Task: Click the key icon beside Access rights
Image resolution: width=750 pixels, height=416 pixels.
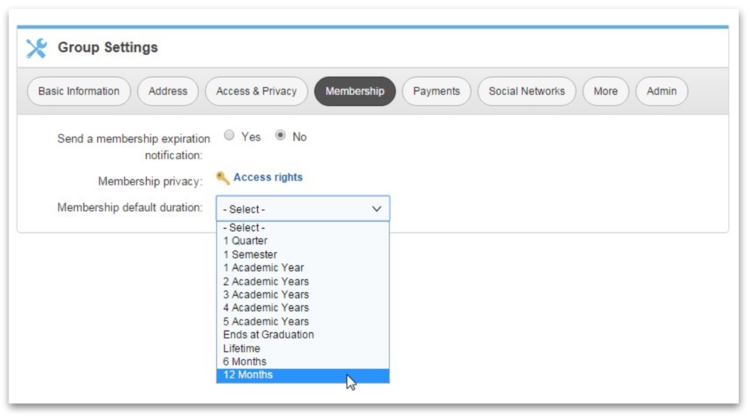Action: click(222, 178)
